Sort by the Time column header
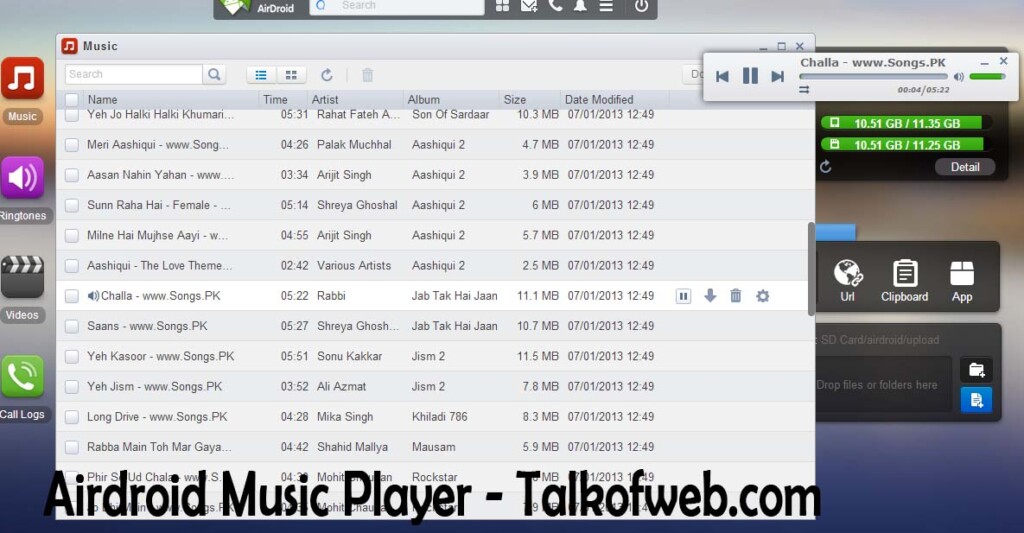The width and height of the screenshot is (1024, 533). click(x=275, y=100)
